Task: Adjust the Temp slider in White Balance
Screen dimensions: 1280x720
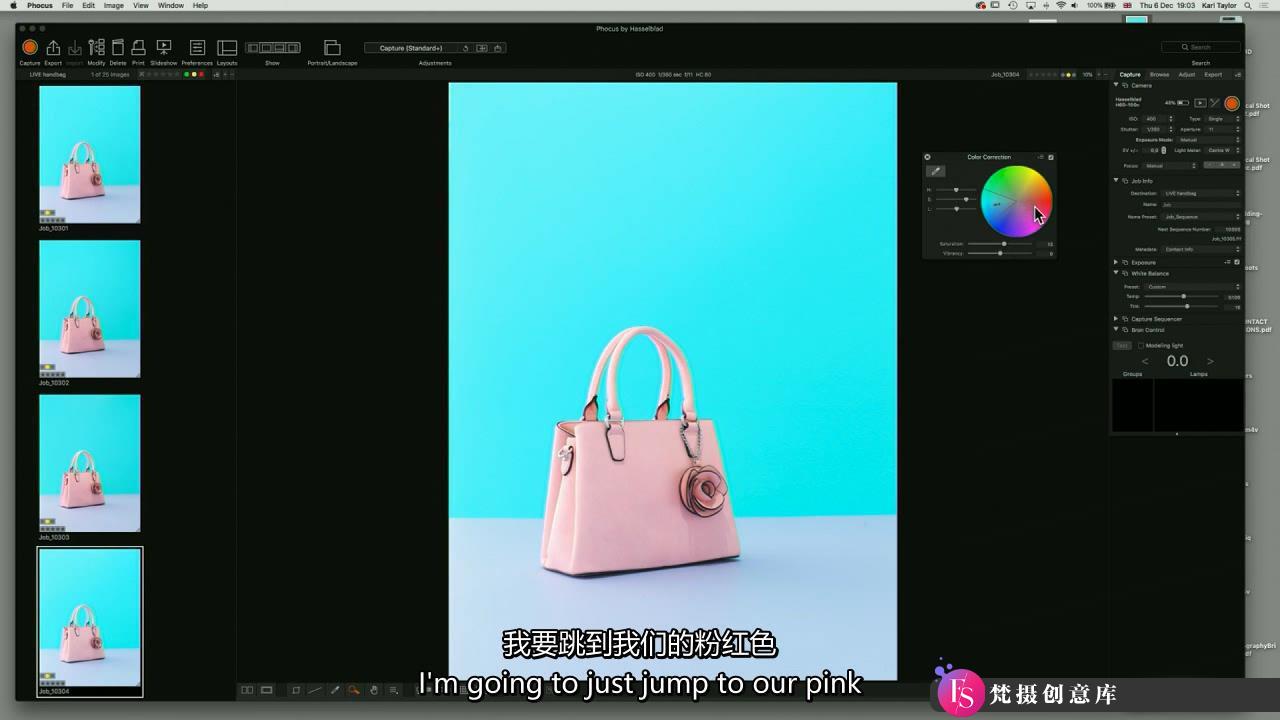Action: pyautogui.click(x=1183, y=297)
